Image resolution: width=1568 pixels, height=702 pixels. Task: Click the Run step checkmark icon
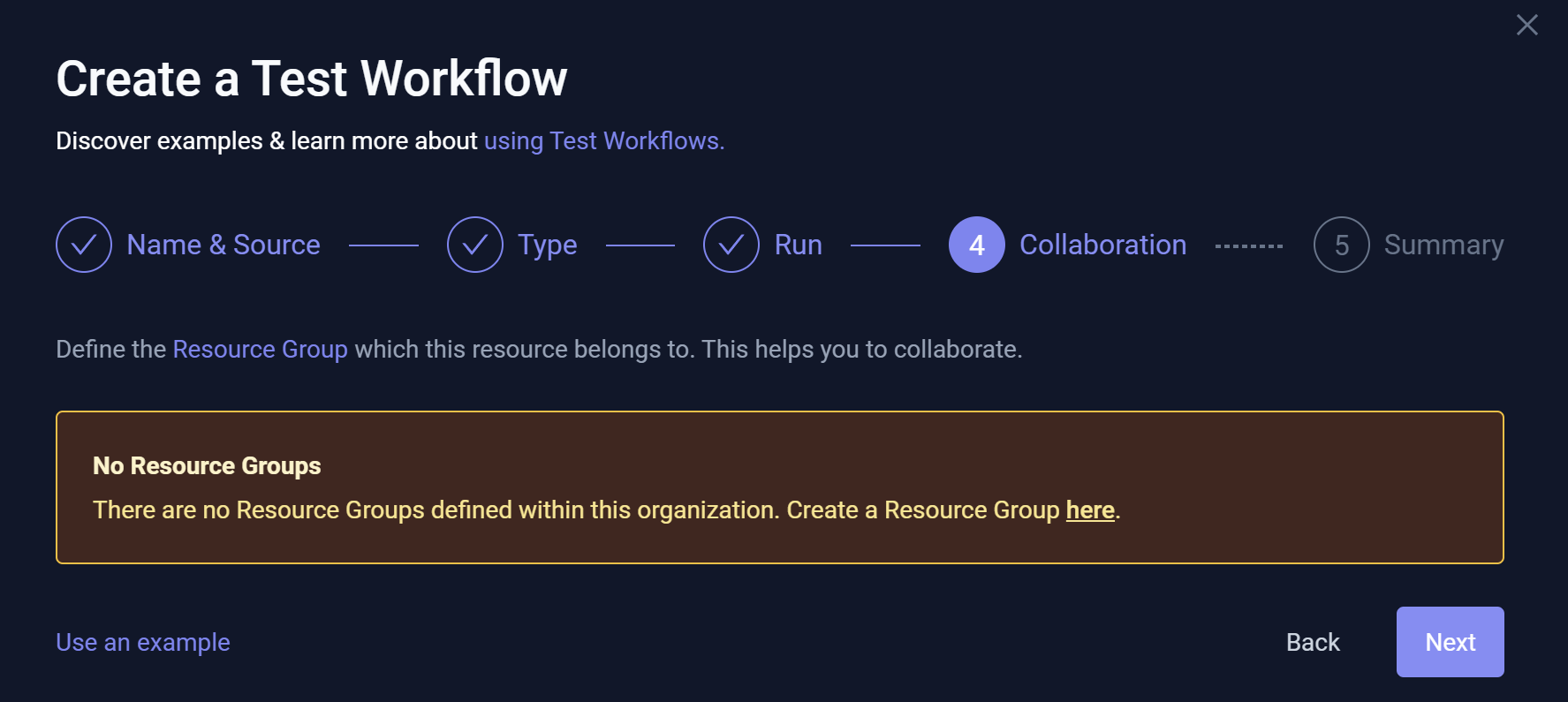point(731,245)
